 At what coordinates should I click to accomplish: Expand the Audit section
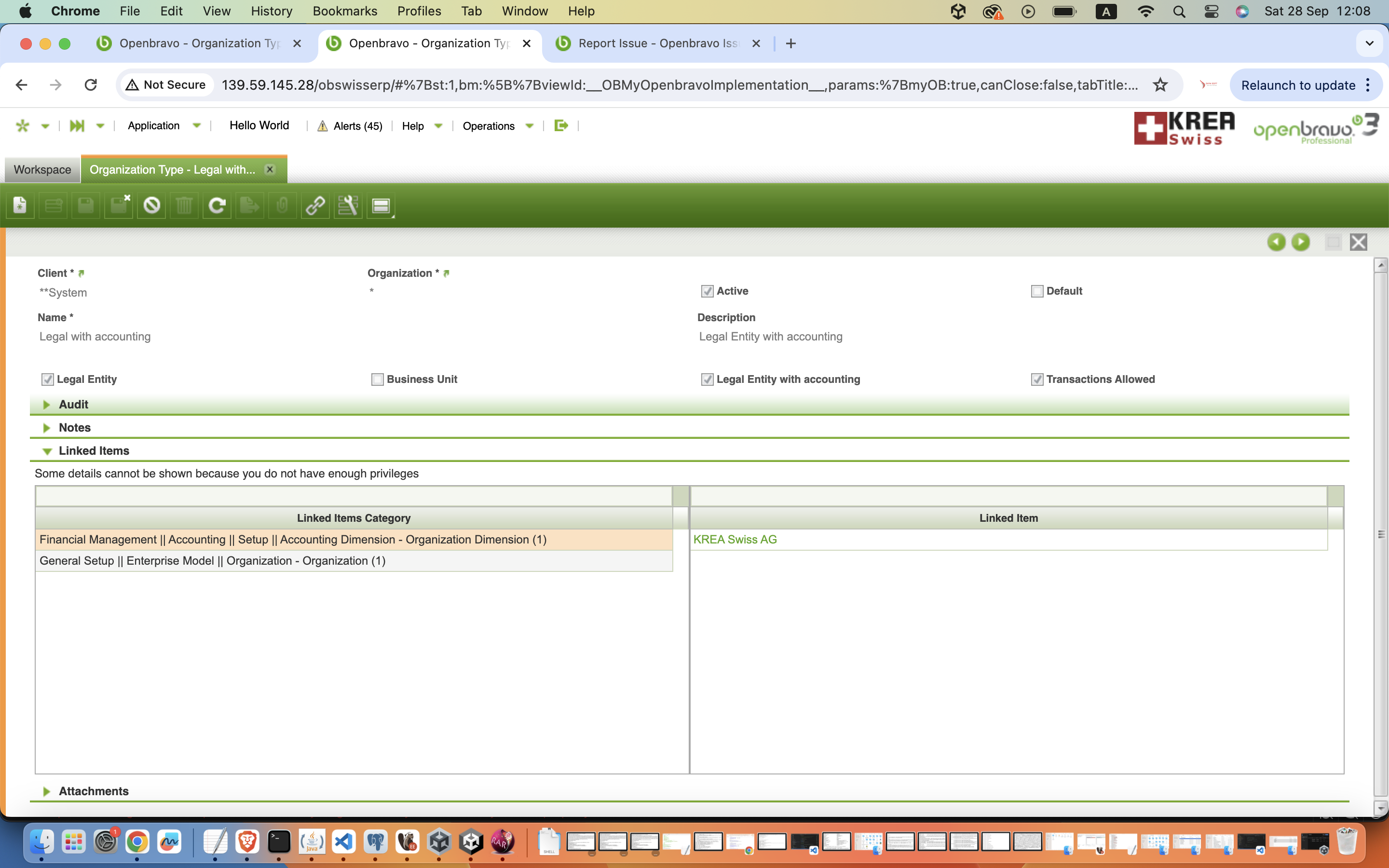[73, 404]
